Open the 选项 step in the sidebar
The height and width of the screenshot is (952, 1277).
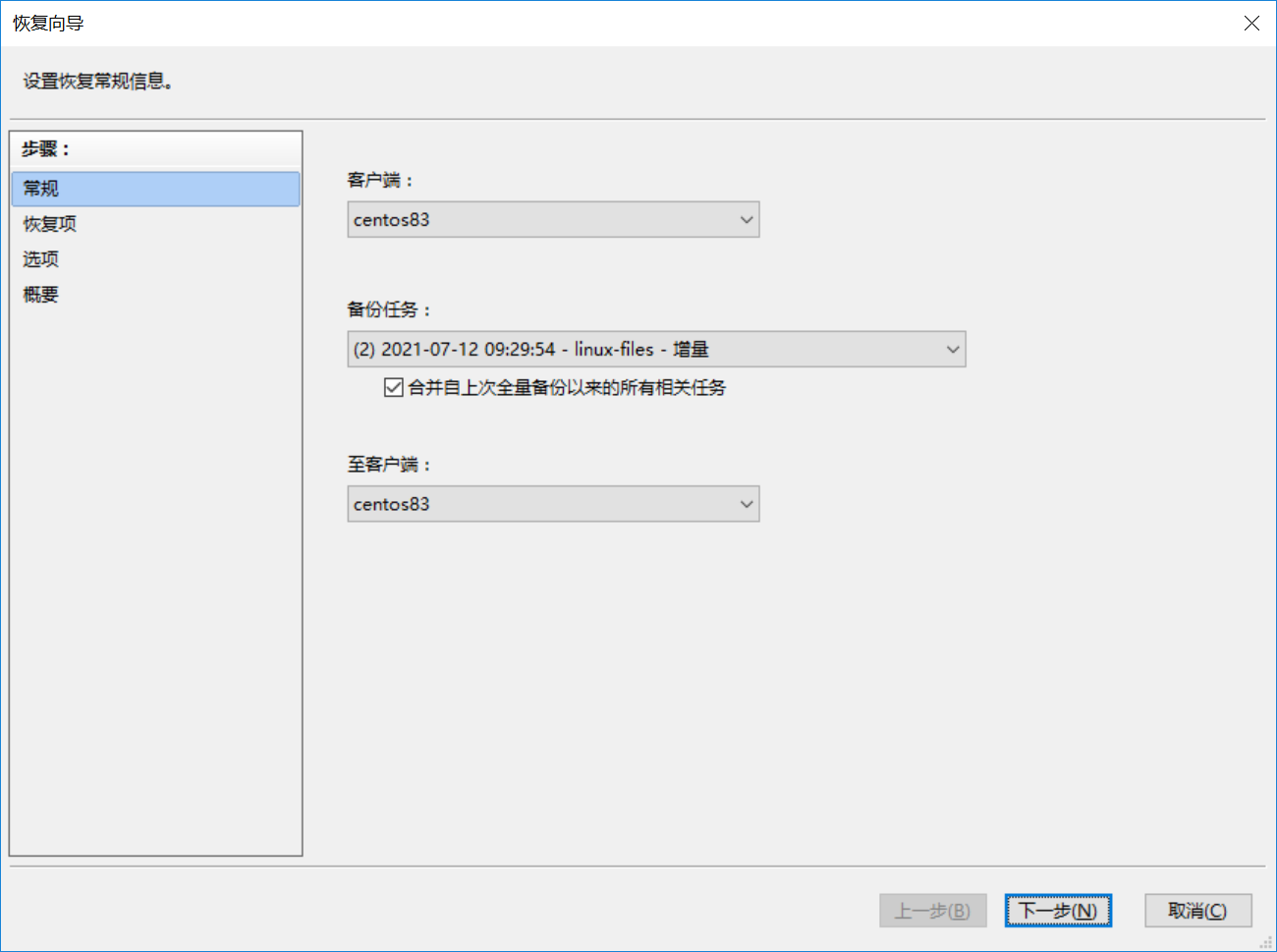pos(41,259)
